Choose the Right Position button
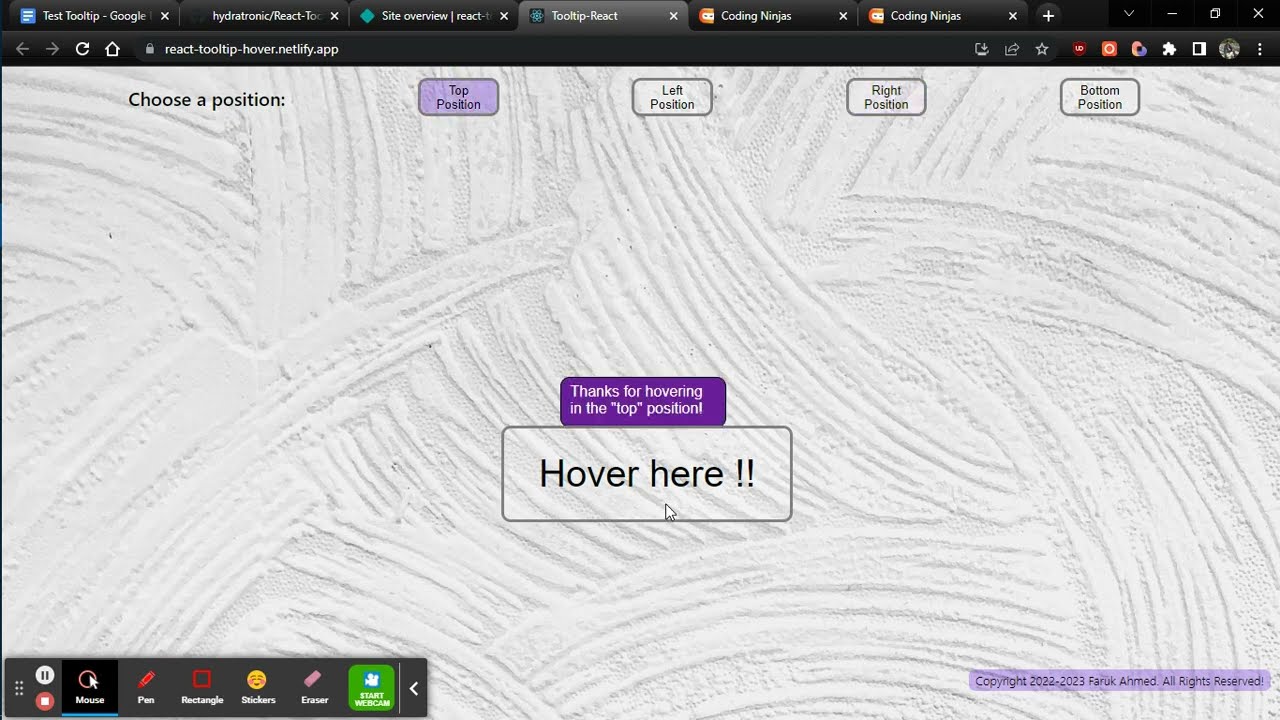This screenshot has width=1280, height=720. 886,97
